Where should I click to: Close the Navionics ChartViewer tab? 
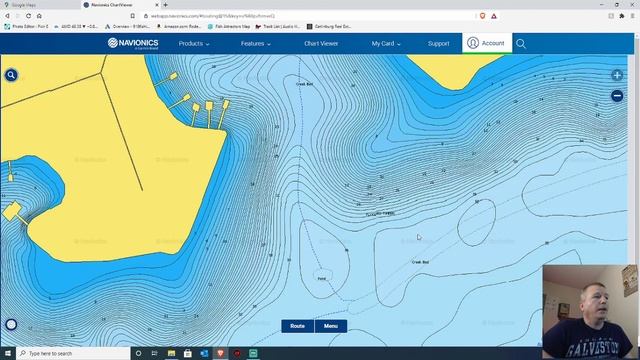(x=157, y=5)
